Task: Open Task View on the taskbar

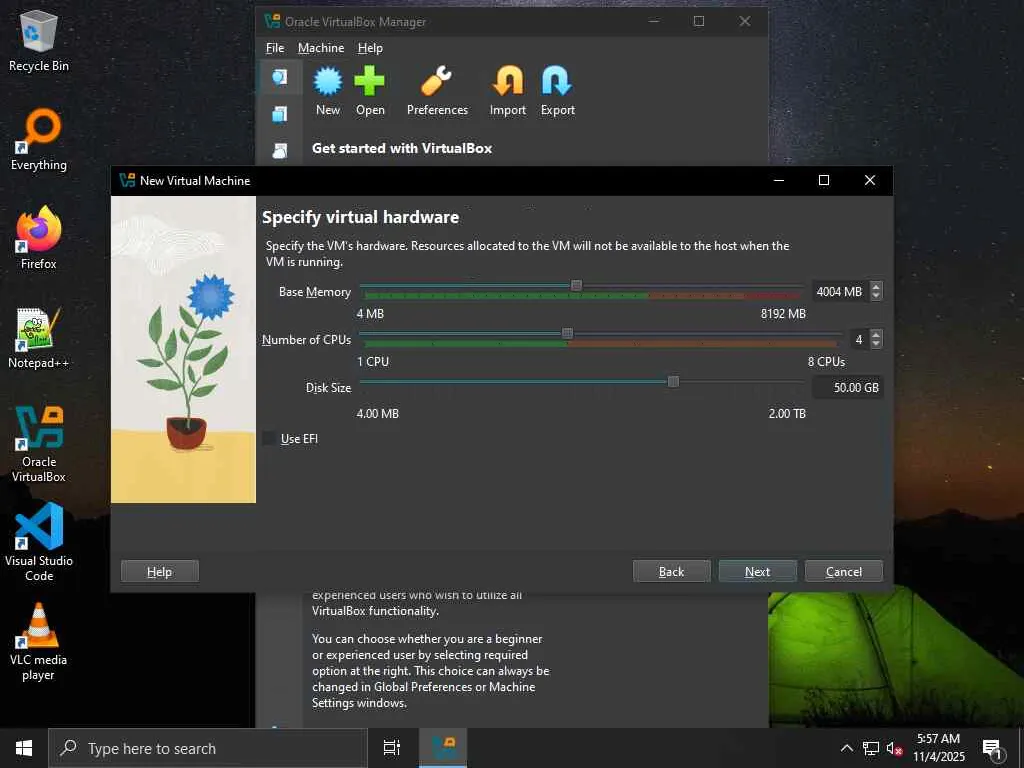Action: (x=392, y=748)
